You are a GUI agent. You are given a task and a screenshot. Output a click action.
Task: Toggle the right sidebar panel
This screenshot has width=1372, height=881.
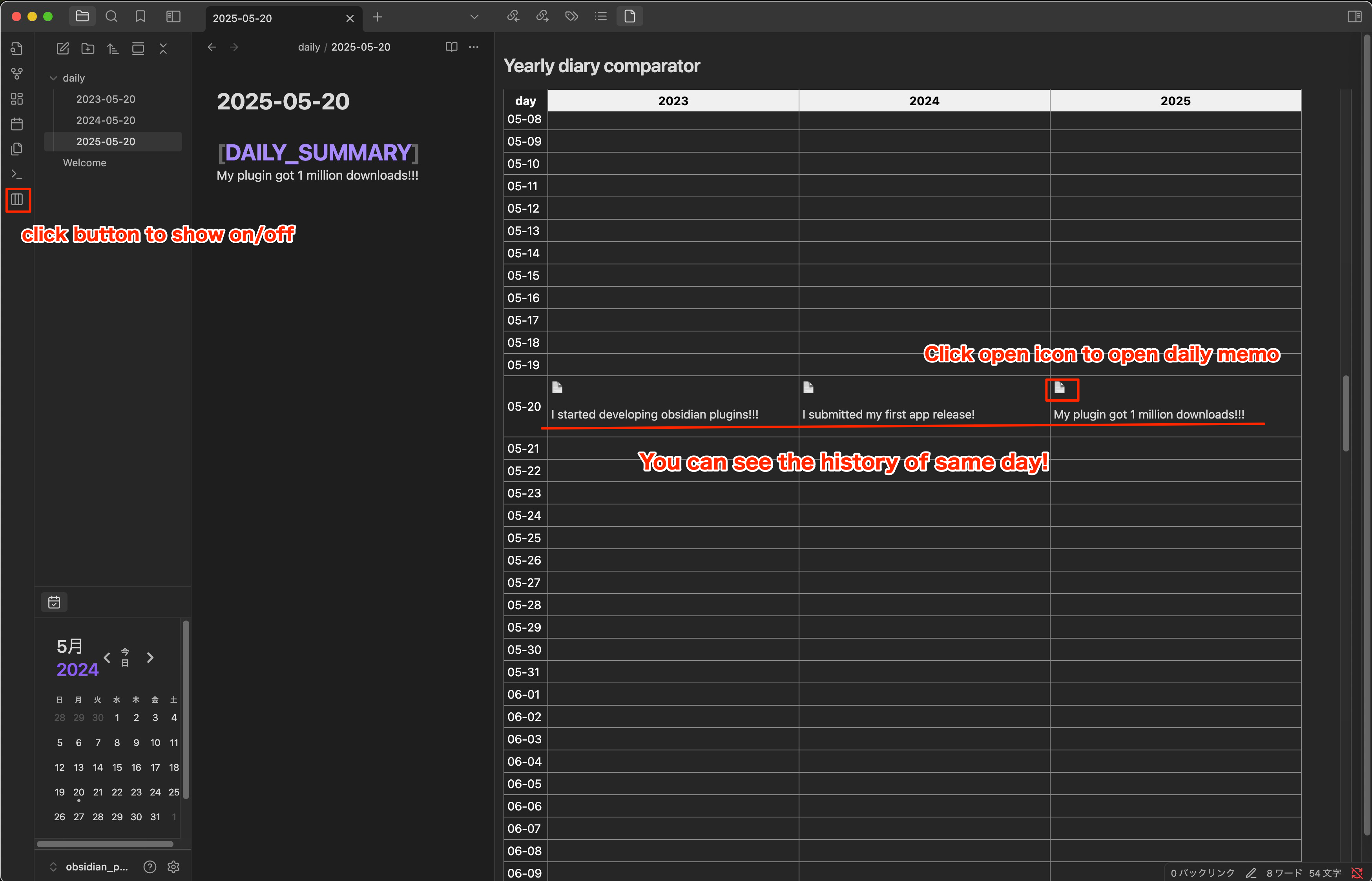click(1354, 16)
